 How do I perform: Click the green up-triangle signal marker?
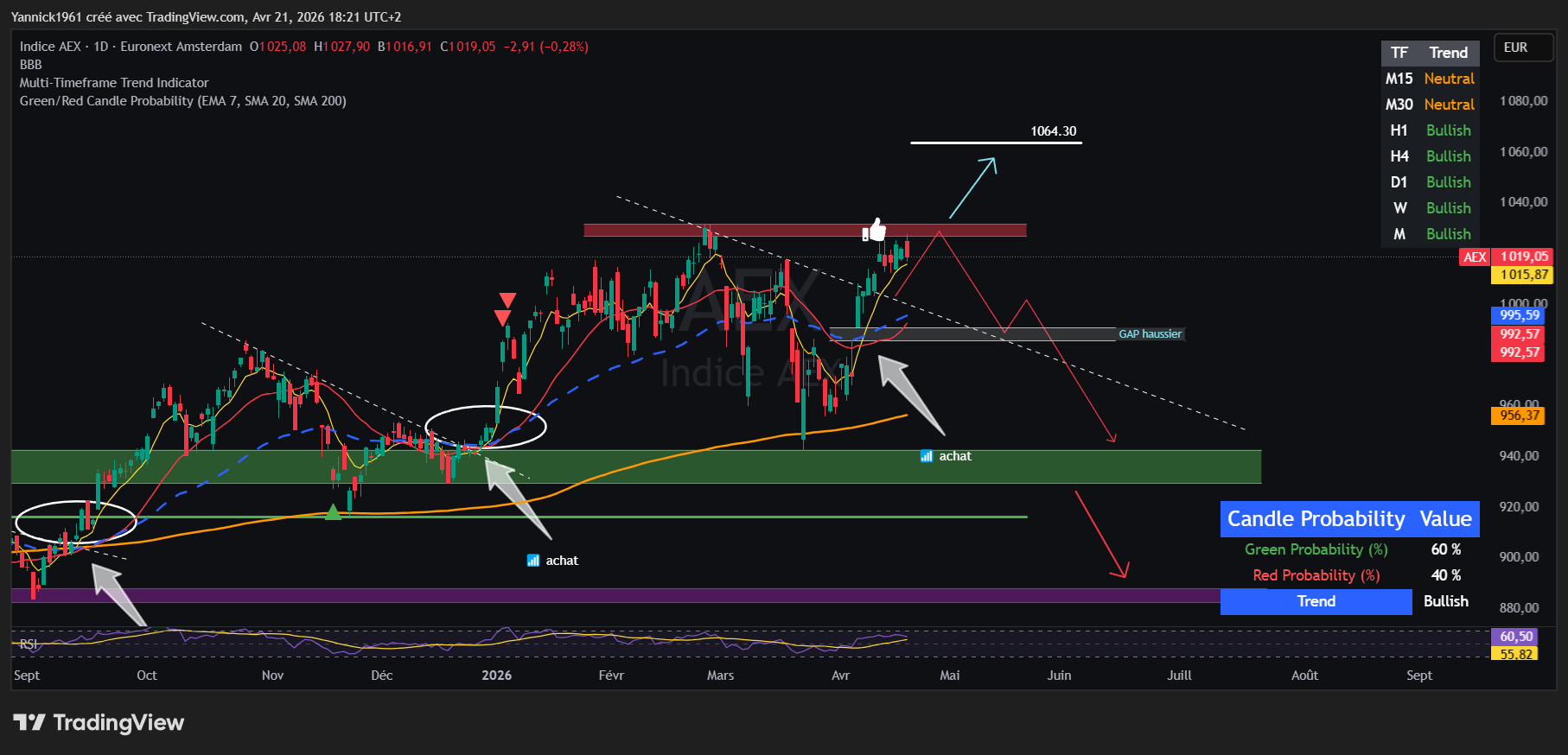tap(333, 511)
